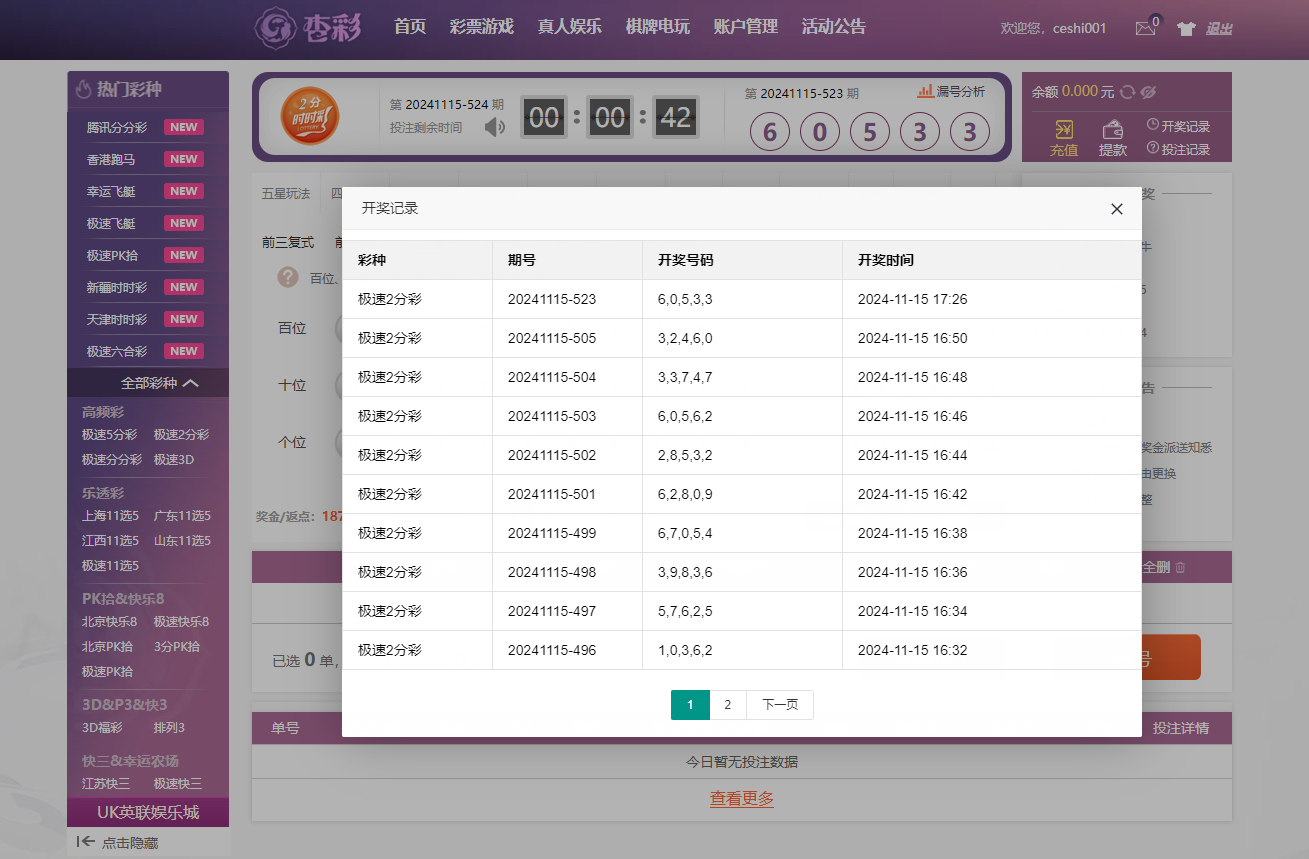The height and width of the screenshot is (859, 1309).
Task: Hide sidebar with 点击隐藏
Action: pyautogui.click(x=118, y=843)
